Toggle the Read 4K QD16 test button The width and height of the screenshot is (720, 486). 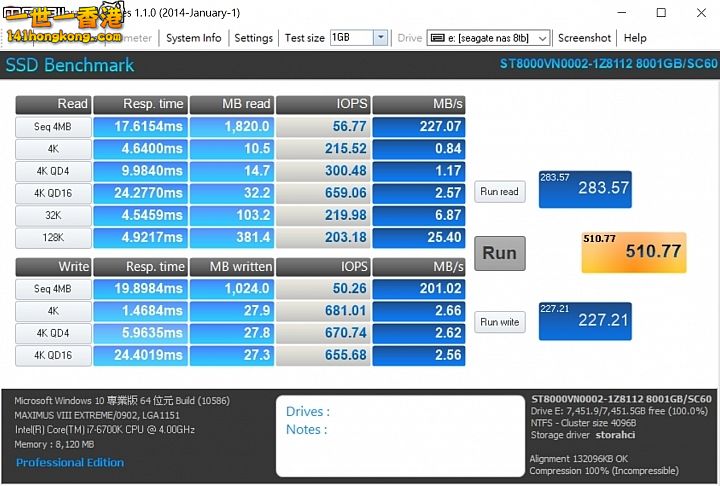click(53, 193)
